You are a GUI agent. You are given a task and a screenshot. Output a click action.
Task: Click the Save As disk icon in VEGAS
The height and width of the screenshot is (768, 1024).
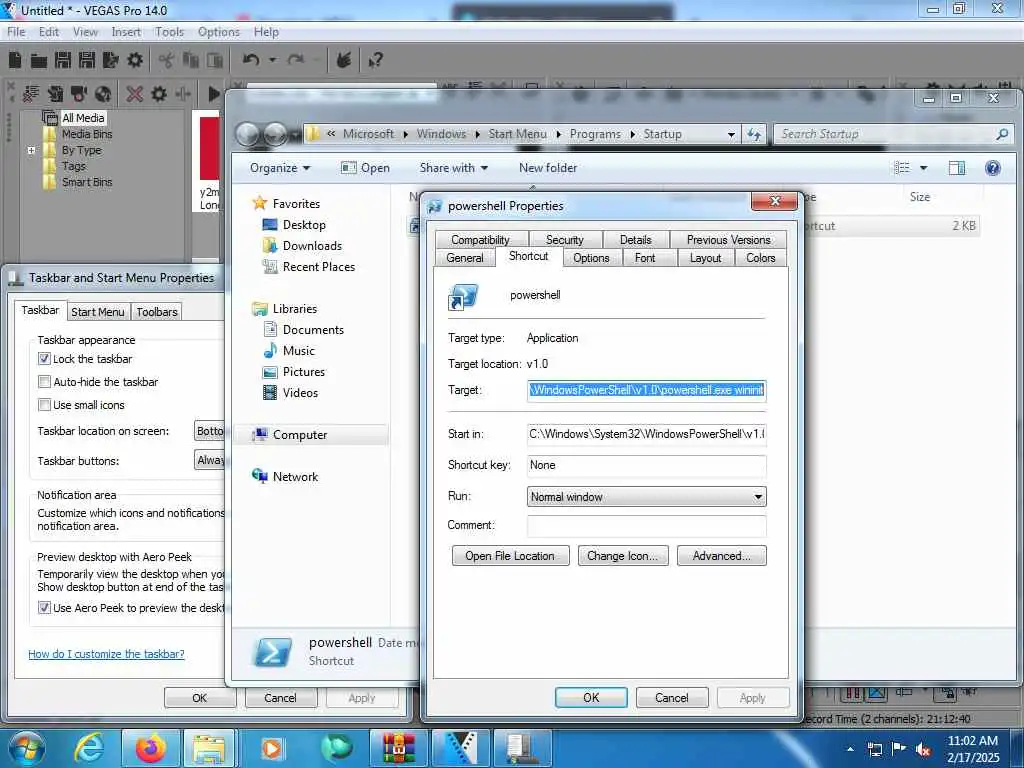coord(87,60)
